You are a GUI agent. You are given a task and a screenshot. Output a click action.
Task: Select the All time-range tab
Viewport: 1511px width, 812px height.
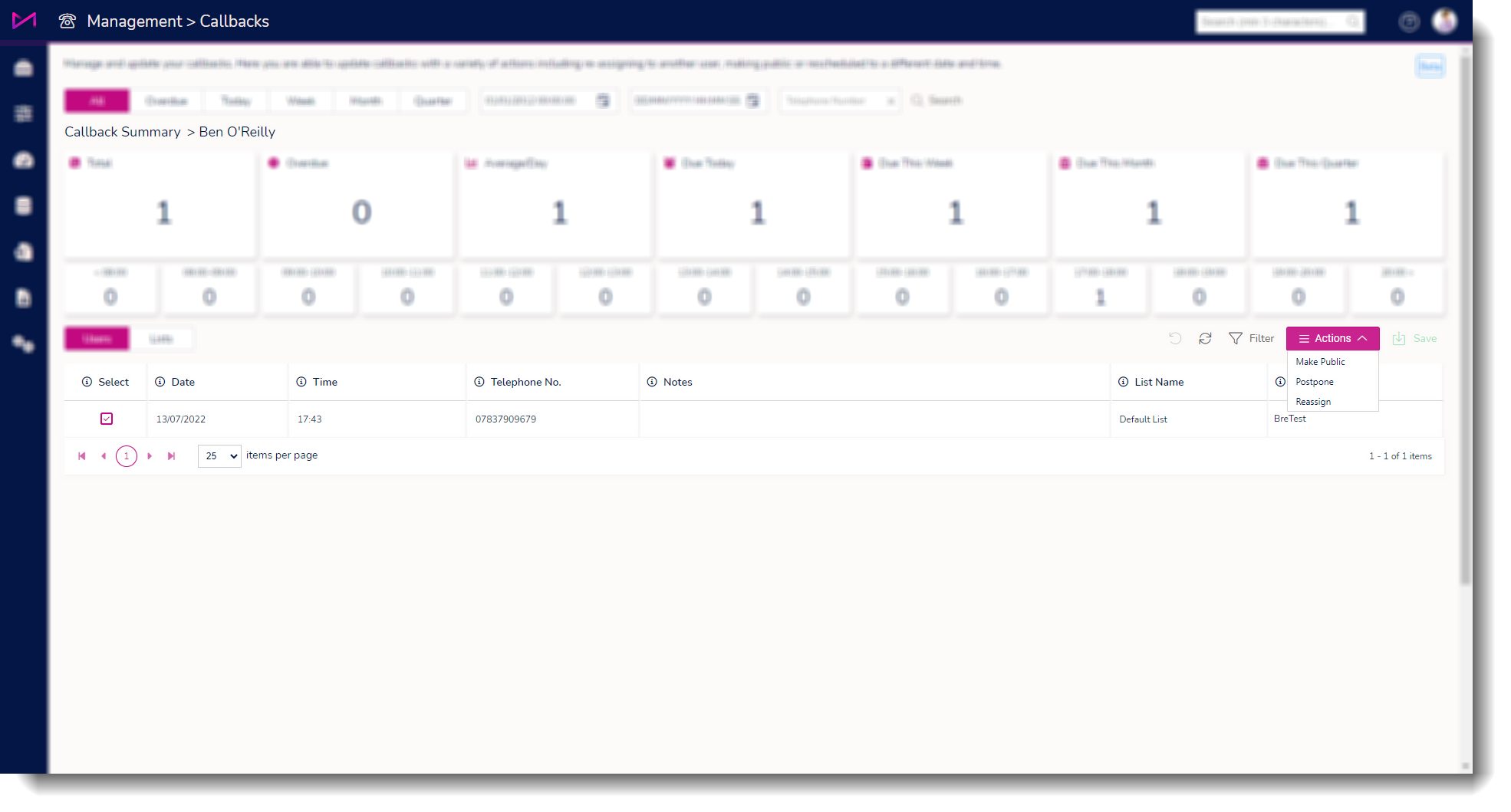click(97, 100)
